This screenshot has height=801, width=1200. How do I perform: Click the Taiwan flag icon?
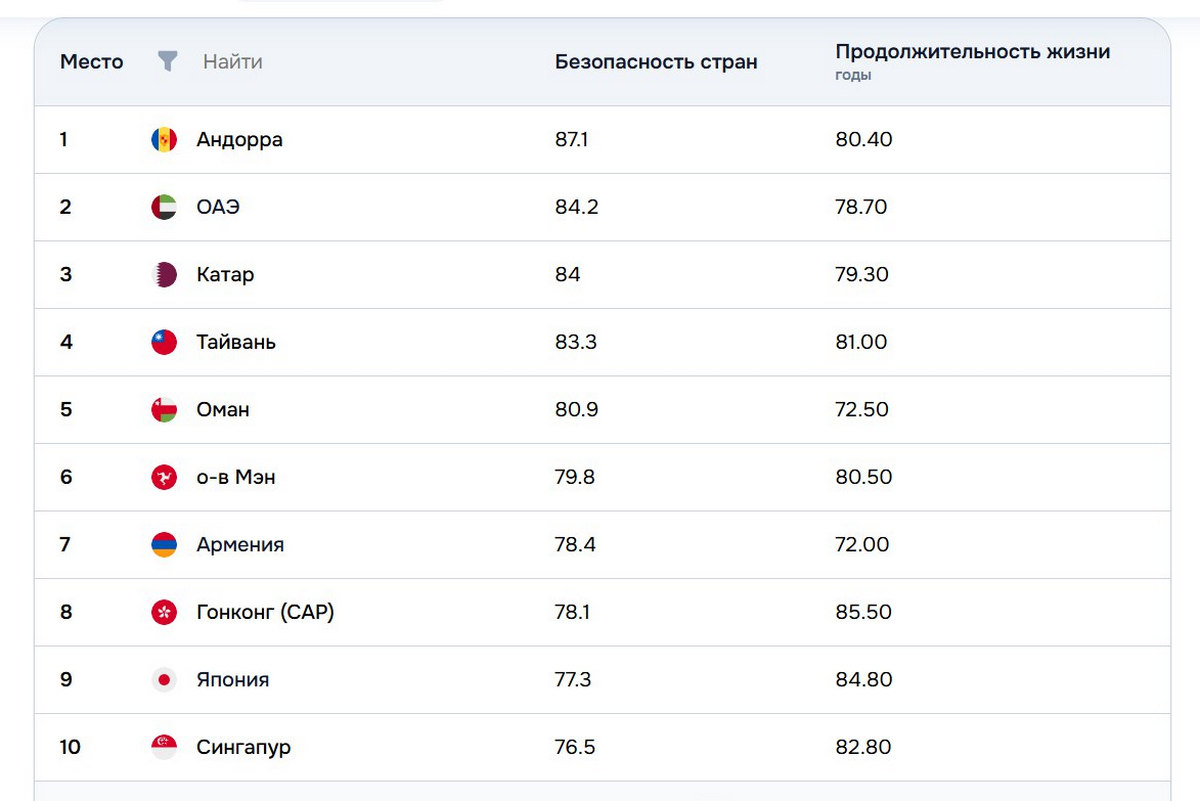(164, 342)
